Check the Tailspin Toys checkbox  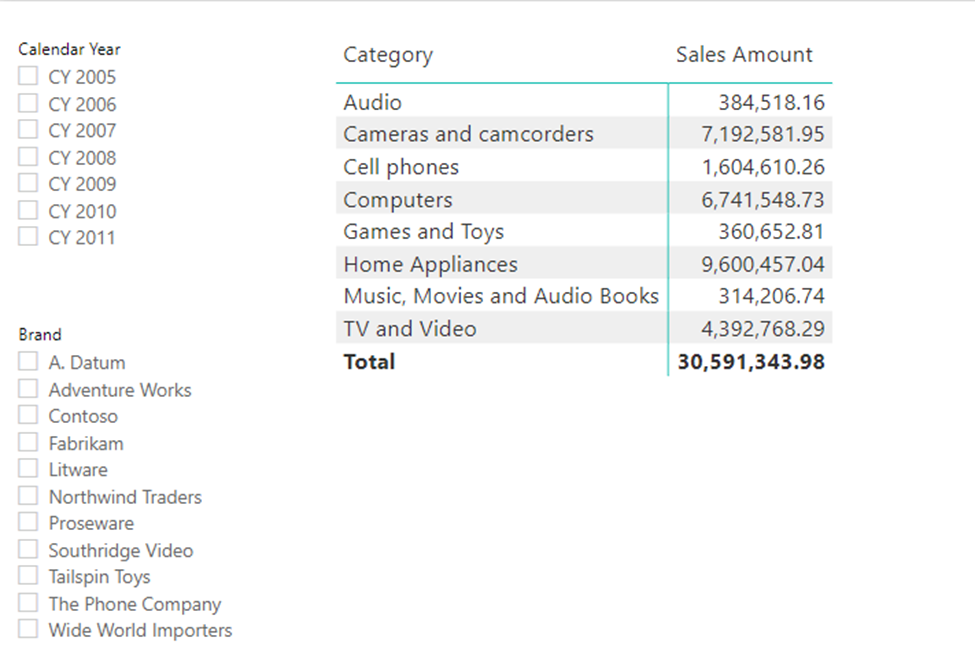28,575
